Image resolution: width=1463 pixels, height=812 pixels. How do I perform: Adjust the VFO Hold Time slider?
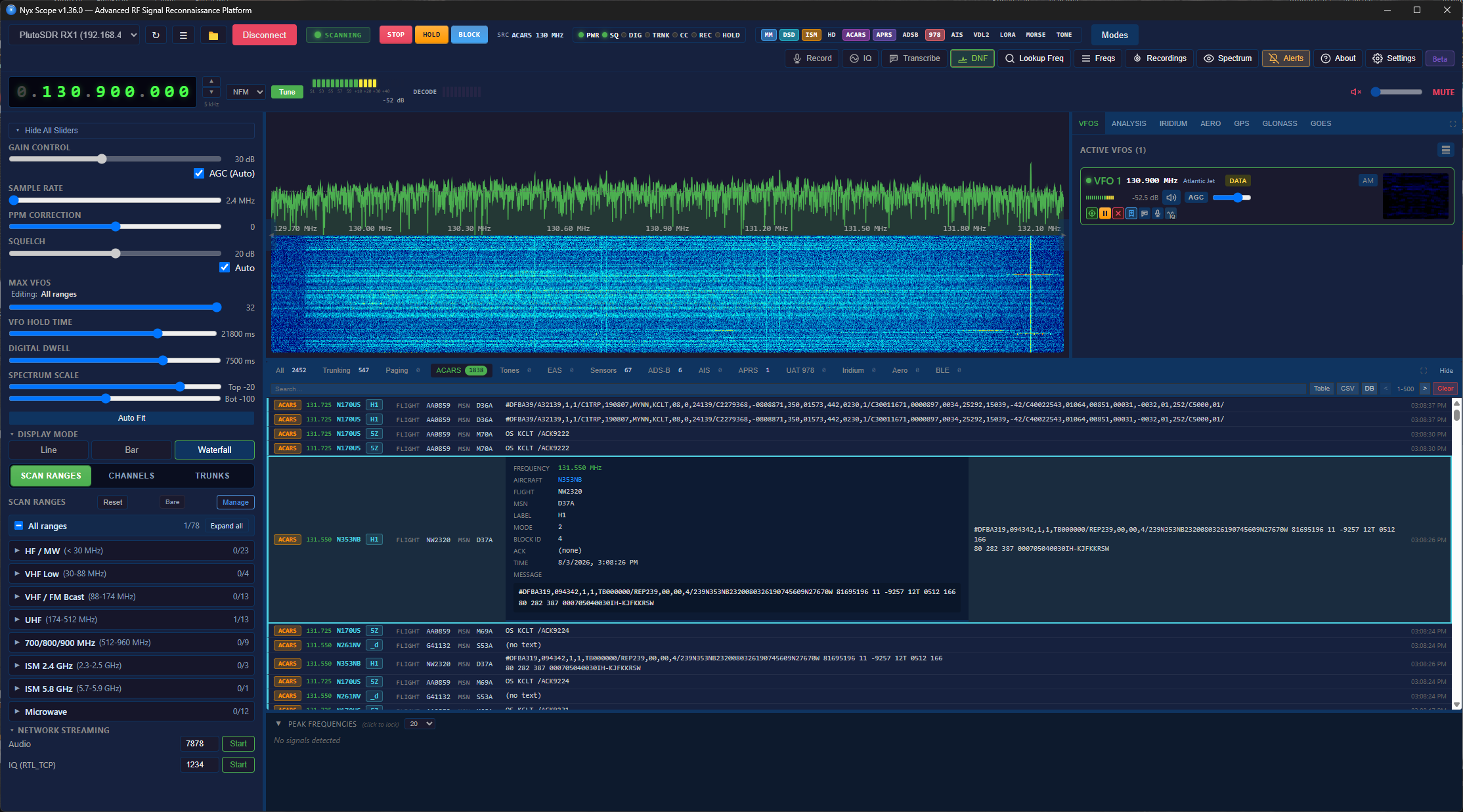[113, 333]
